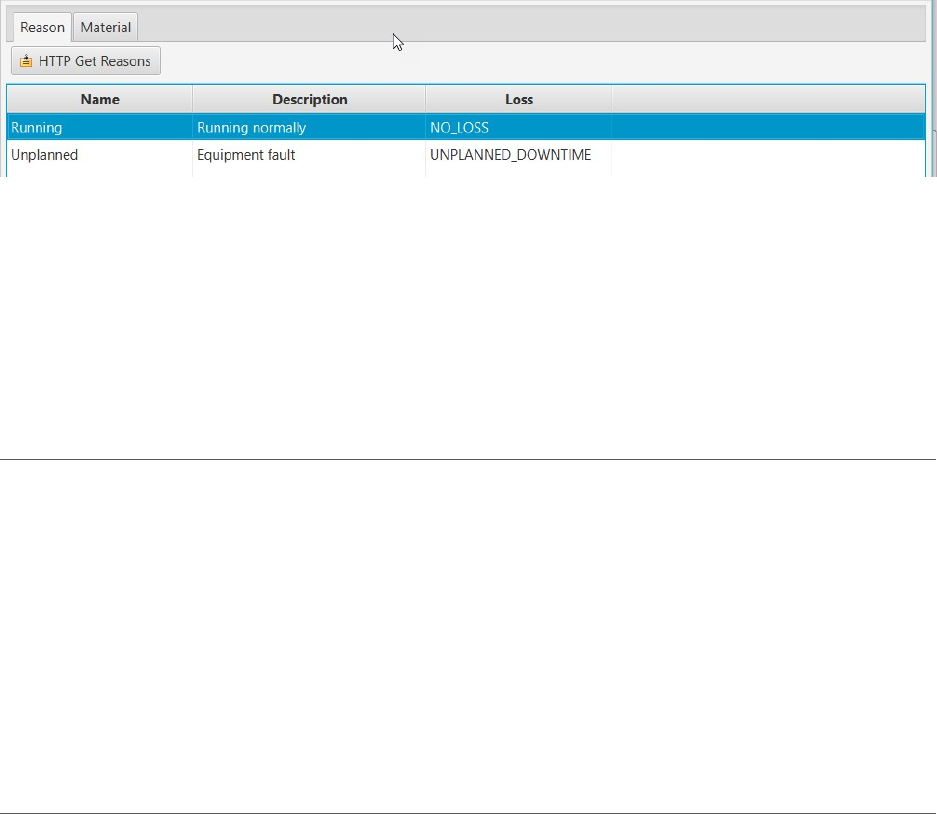Sort by the Name column header

click(100, 99)
